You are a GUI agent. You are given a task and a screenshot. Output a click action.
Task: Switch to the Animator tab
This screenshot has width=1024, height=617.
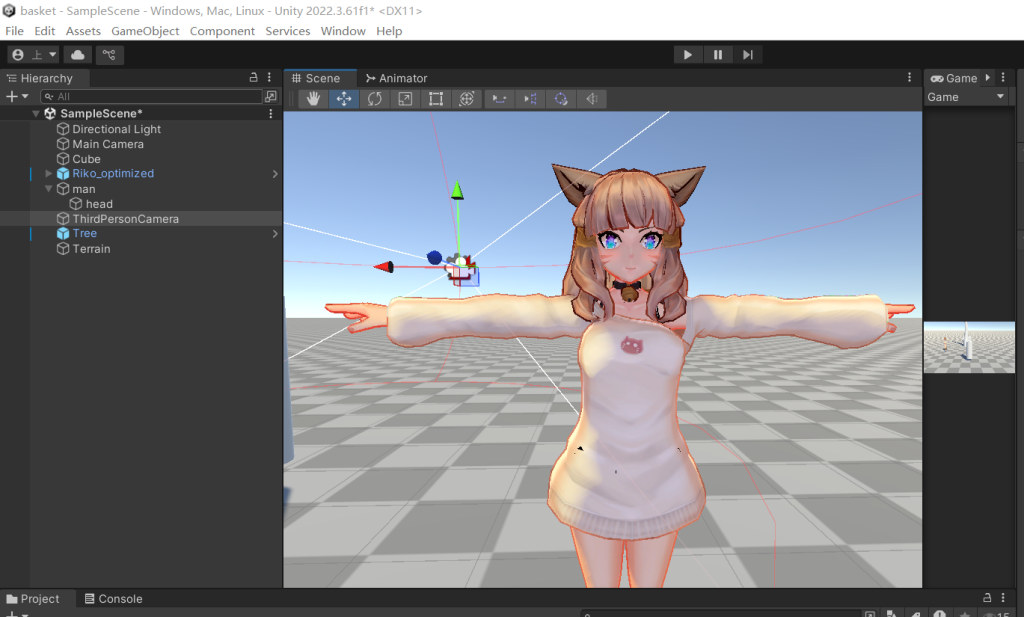(397, 78)
